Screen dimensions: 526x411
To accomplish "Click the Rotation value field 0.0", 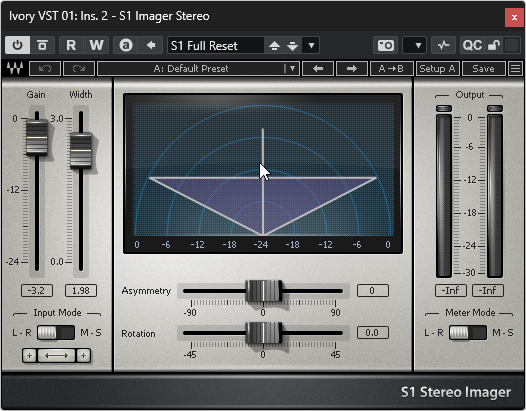I will pyautogui.click(x=373, y=332).
